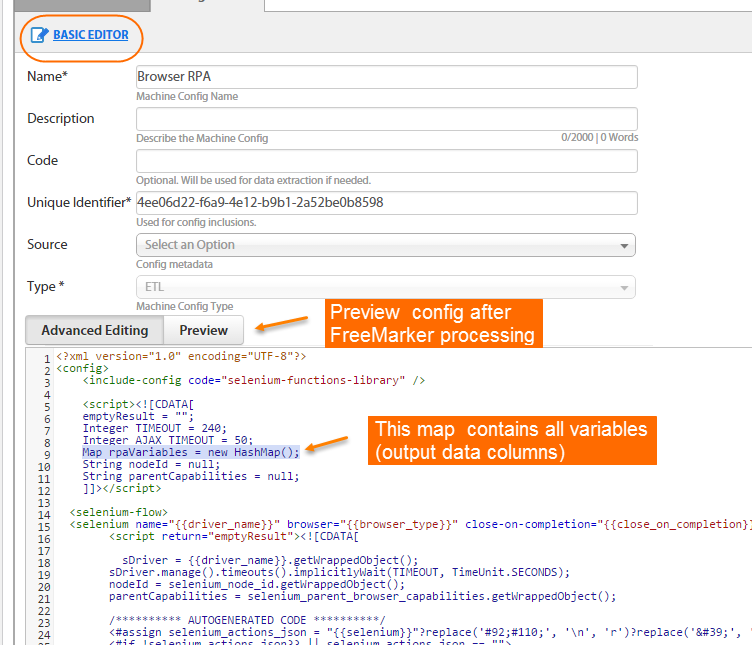
Task: Click the emptyResult = "" code line
Action: point(138,416)
